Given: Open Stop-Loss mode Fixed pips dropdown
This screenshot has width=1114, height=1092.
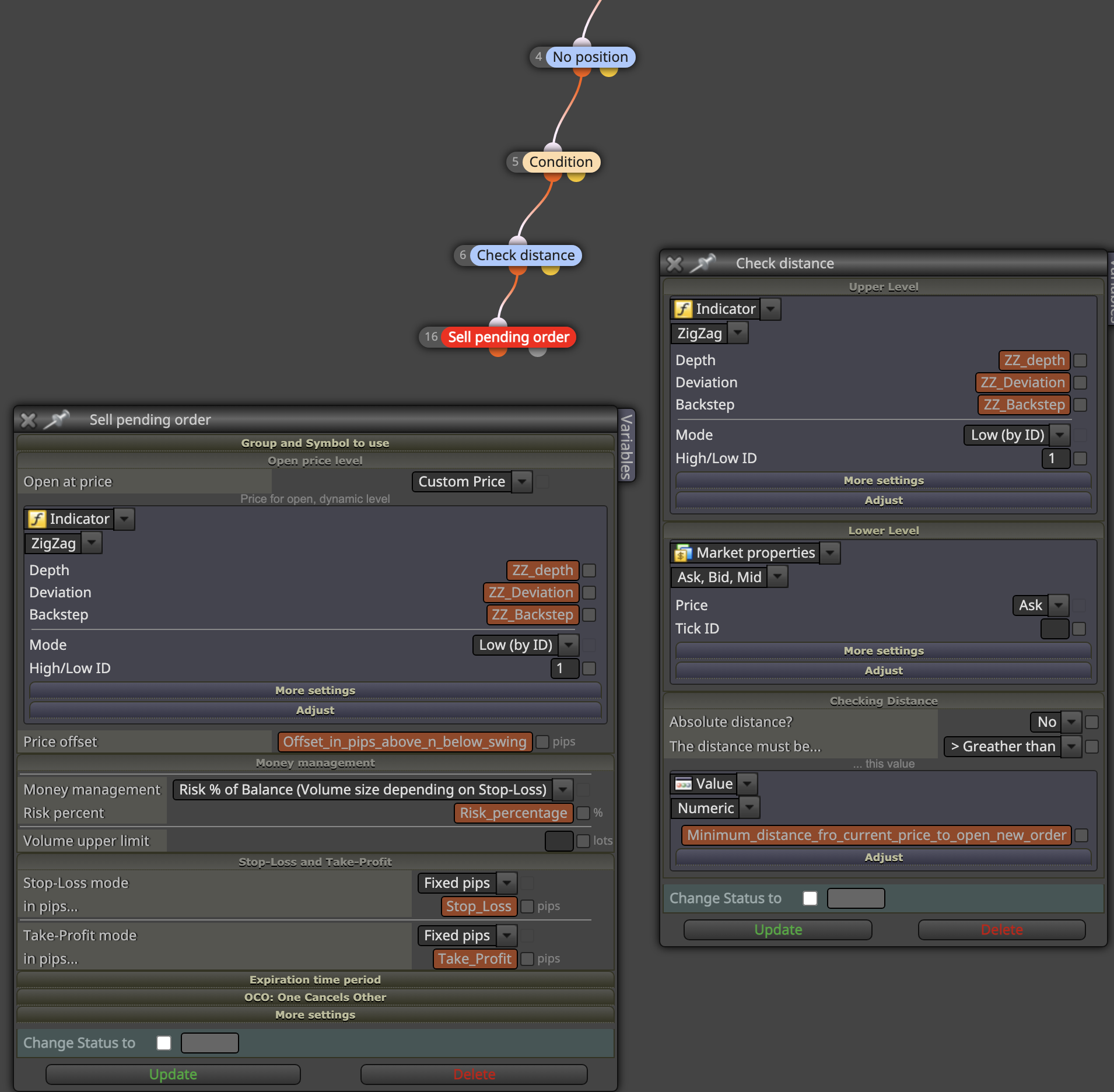Looking at the screenshot, I should pyautogui.click(x=507, y=883).
